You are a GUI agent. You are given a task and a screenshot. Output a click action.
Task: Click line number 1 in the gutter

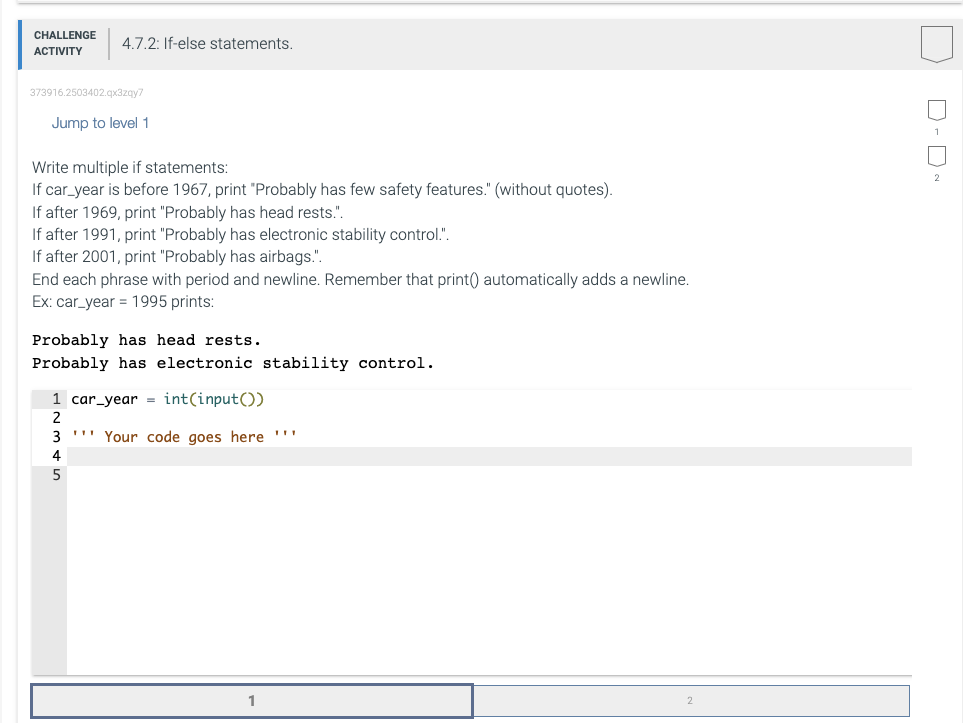(x=56, y=398)
